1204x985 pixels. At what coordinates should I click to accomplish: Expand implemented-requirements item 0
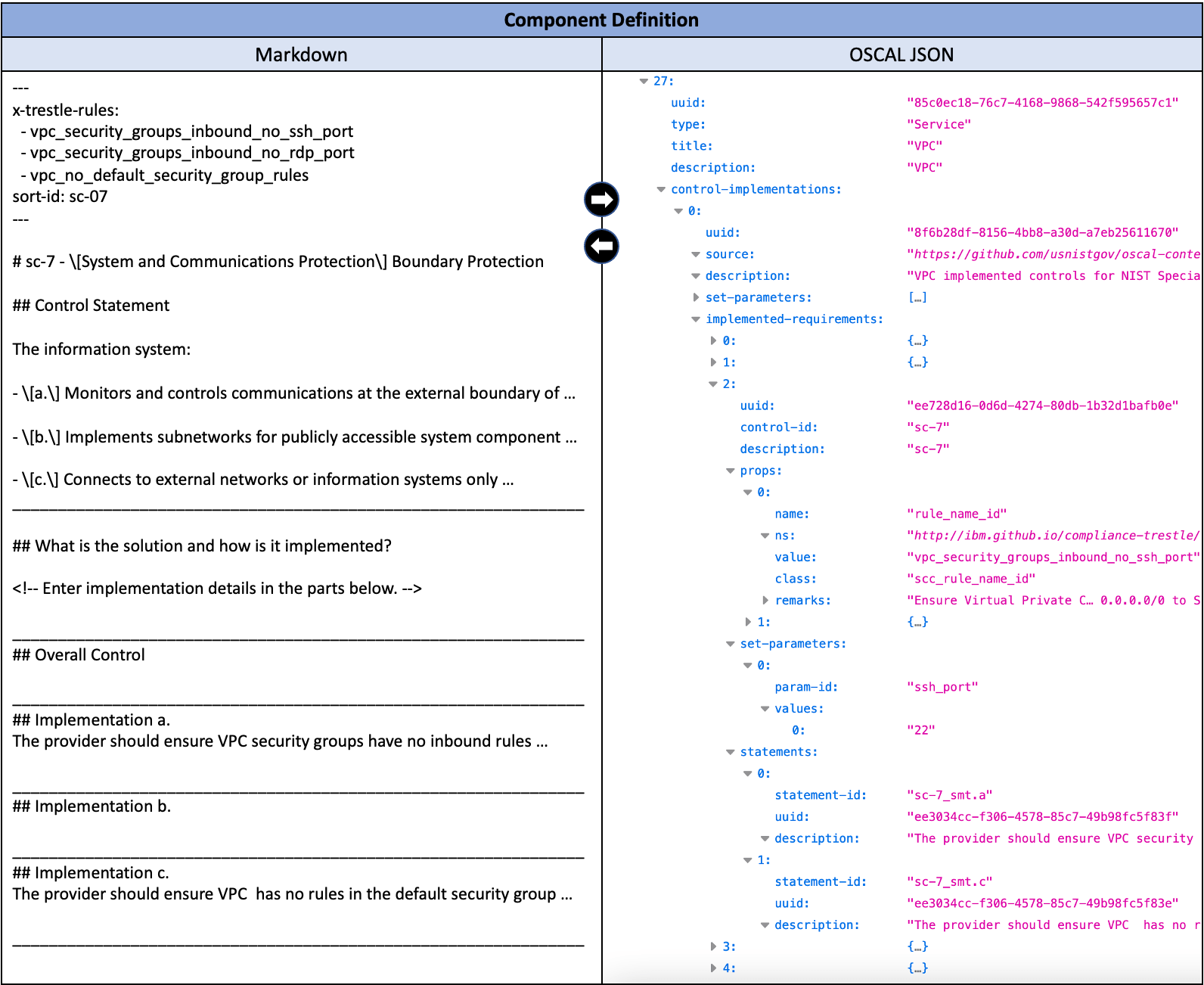(713, 340)
